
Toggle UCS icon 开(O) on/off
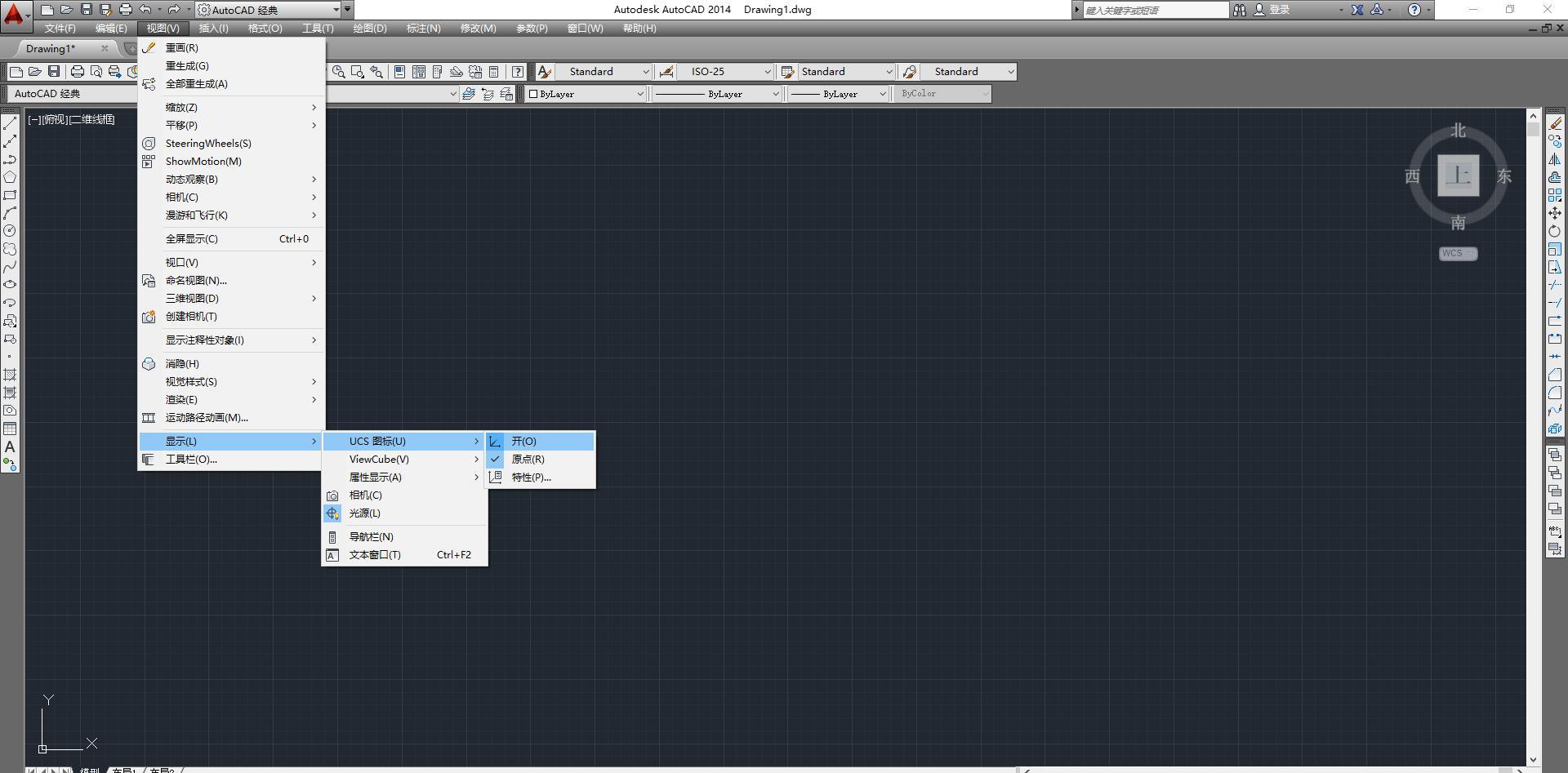(x=540, y=441)
